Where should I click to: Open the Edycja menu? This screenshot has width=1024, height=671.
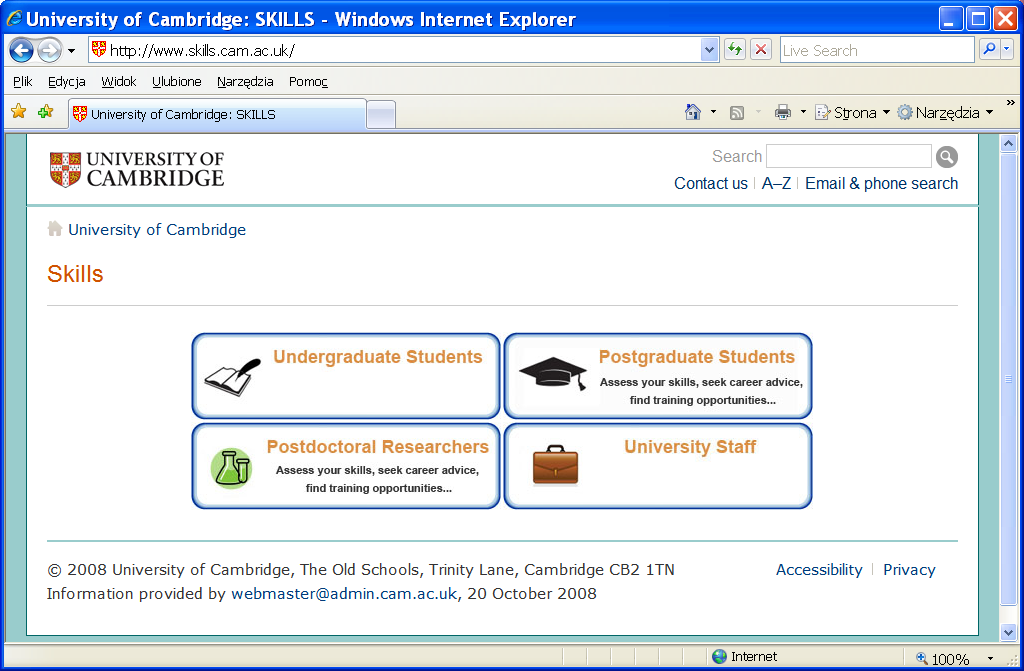[67, 82]
